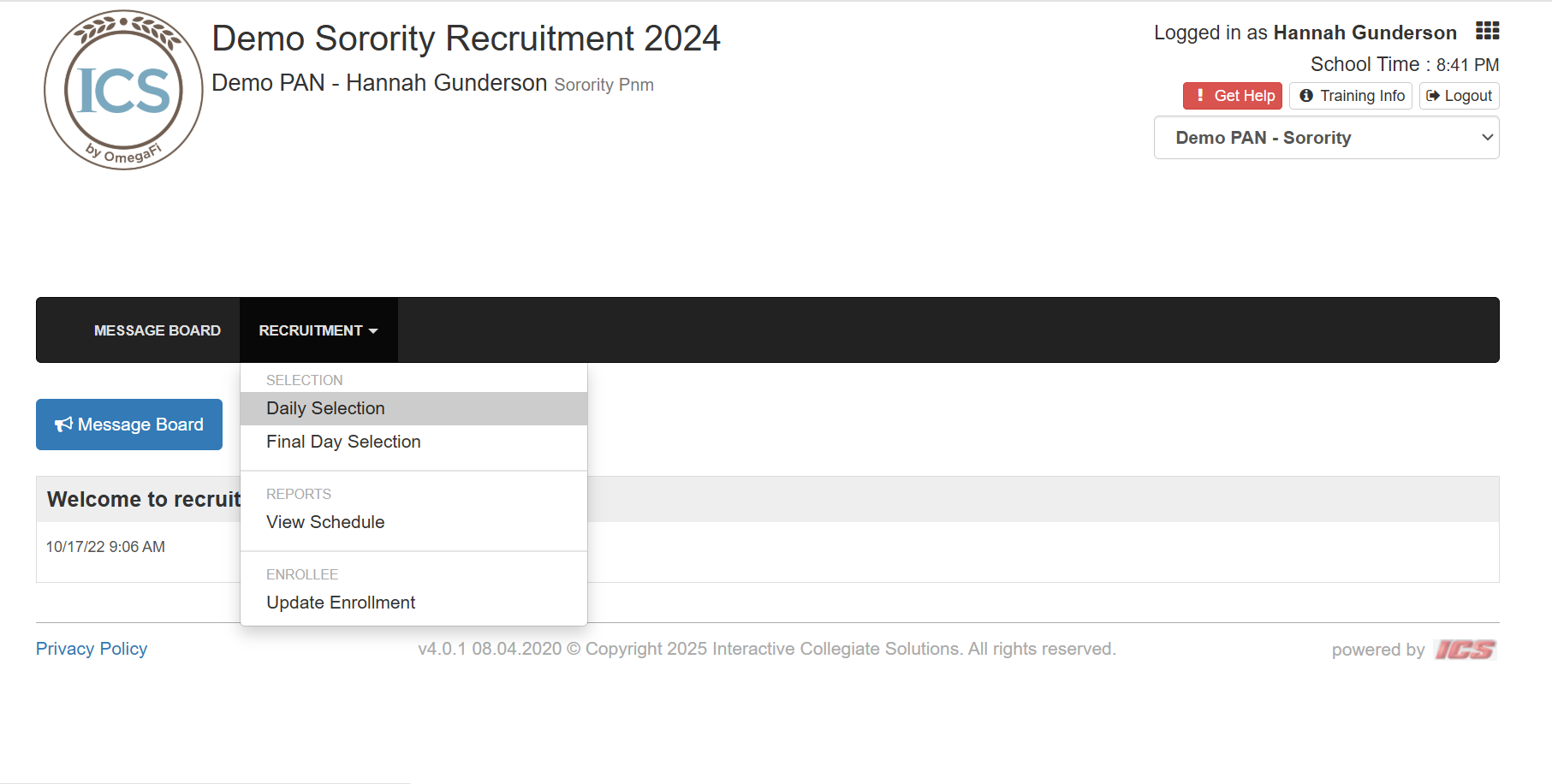Click the blue Message Board megaphone button
1552x784 pixels.
pos(129,425)
